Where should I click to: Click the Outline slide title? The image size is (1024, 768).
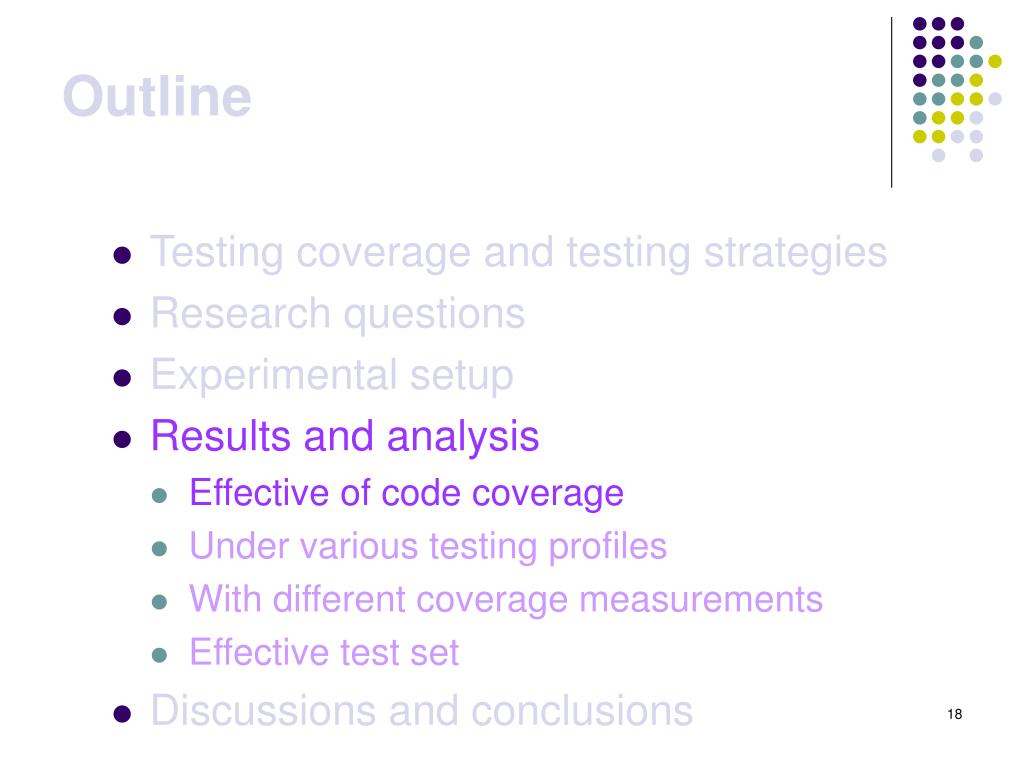coord(157,97)
